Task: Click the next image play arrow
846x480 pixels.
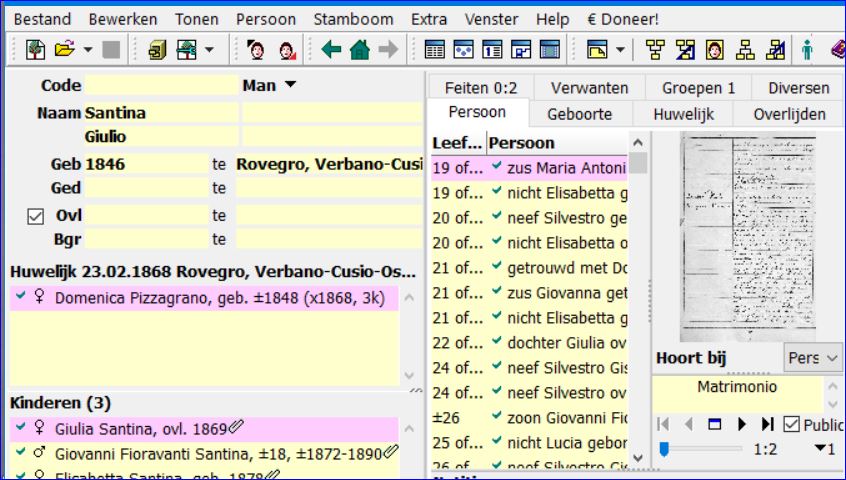Action: pyautogui.click(x=742, y=424)
